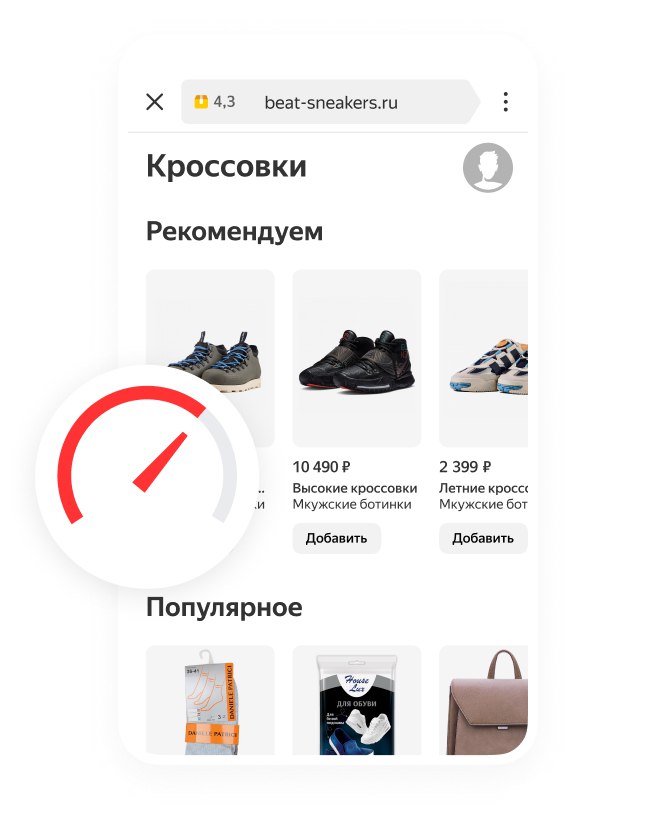The image size is (647, 818).
Task: Open the user profile avatar
Action: [x=488, y=167]
